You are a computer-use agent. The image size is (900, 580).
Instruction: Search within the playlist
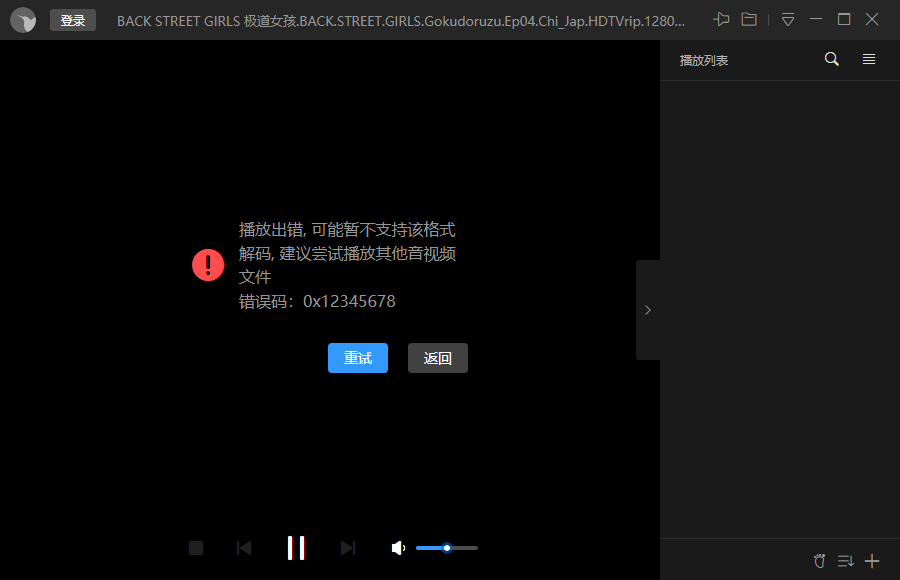pyautogui.click(x=831, y=59)
